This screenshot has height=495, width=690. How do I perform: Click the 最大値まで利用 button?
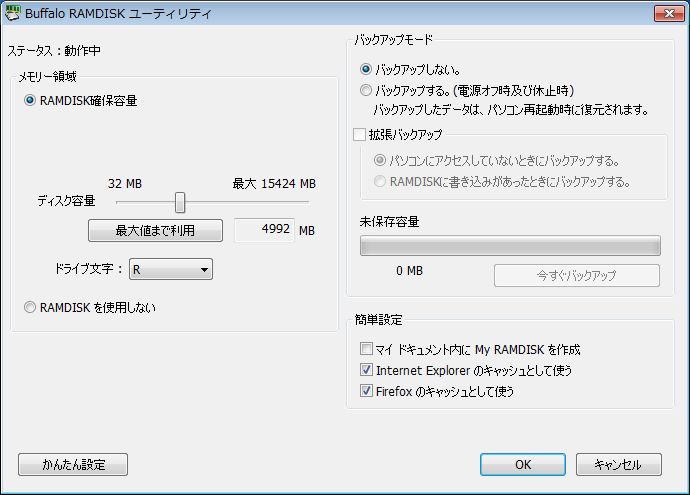point(155,230)
